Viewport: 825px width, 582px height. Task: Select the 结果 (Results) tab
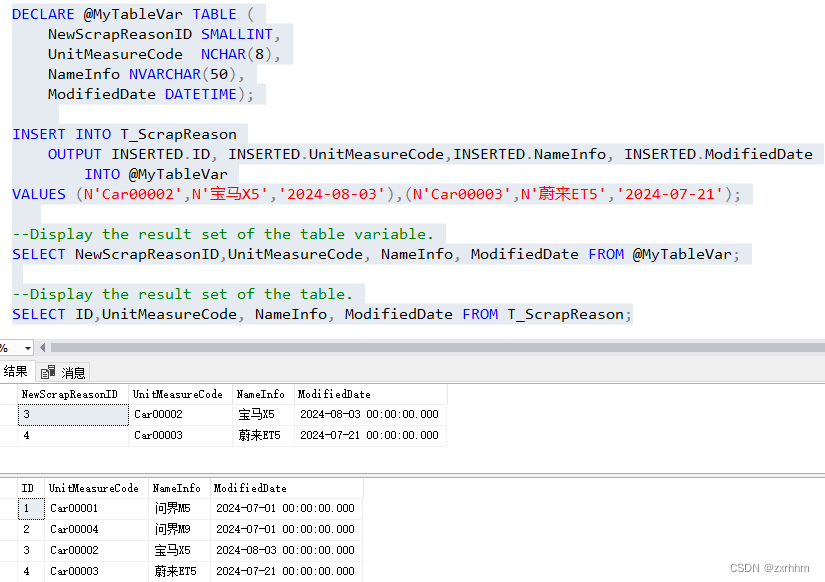[x=16, y=371]
